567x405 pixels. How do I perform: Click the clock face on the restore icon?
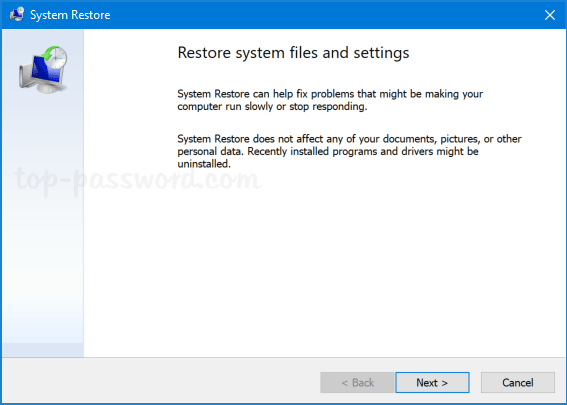57,57
